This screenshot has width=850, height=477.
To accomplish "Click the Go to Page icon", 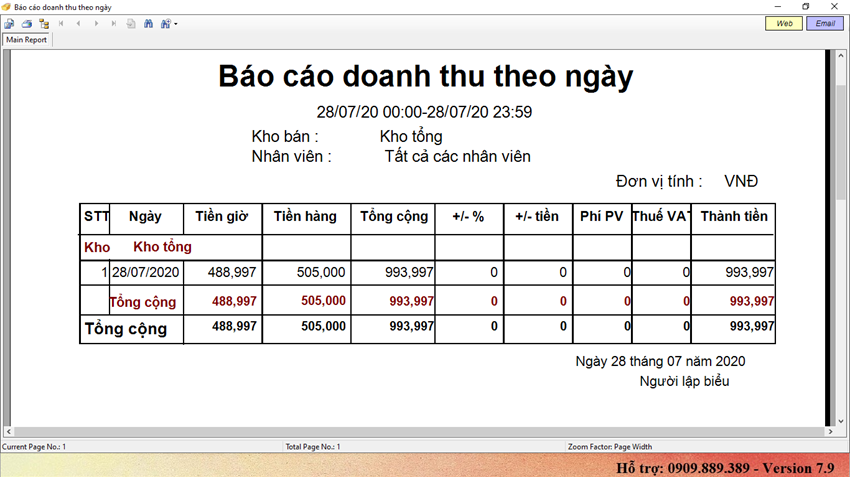I will tap(131, 24).
